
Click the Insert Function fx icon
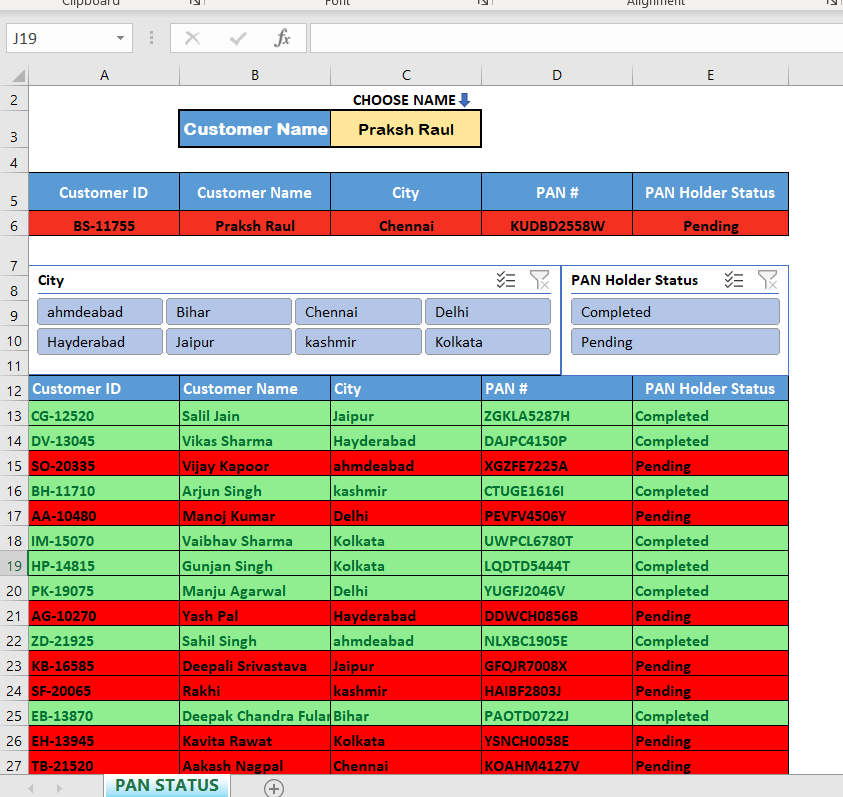pyautogui.click(x=283, y=38)
